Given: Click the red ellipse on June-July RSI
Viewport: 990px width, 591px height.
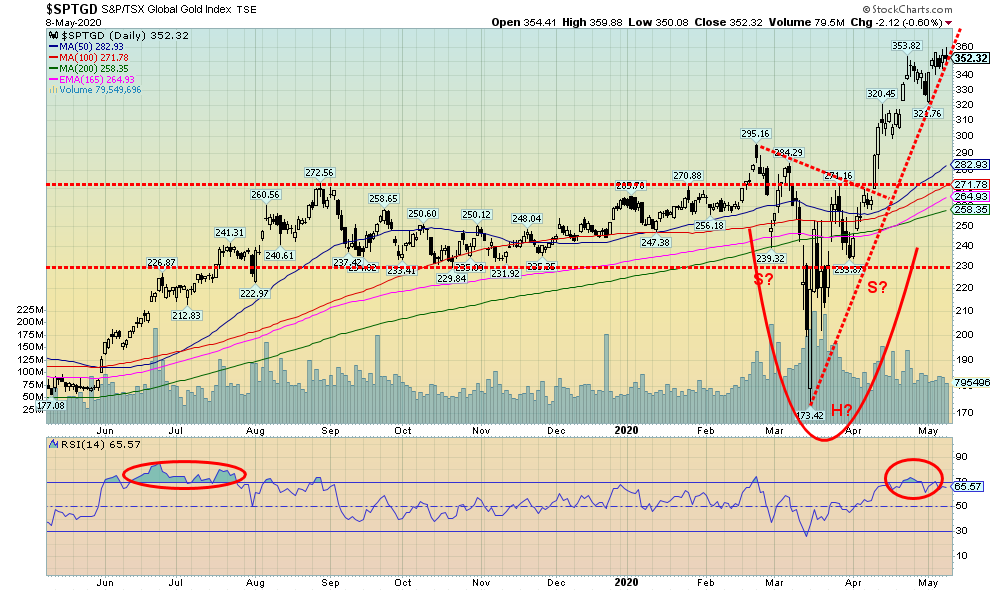Looking at the screenshot, I should [x=182, y=472].
